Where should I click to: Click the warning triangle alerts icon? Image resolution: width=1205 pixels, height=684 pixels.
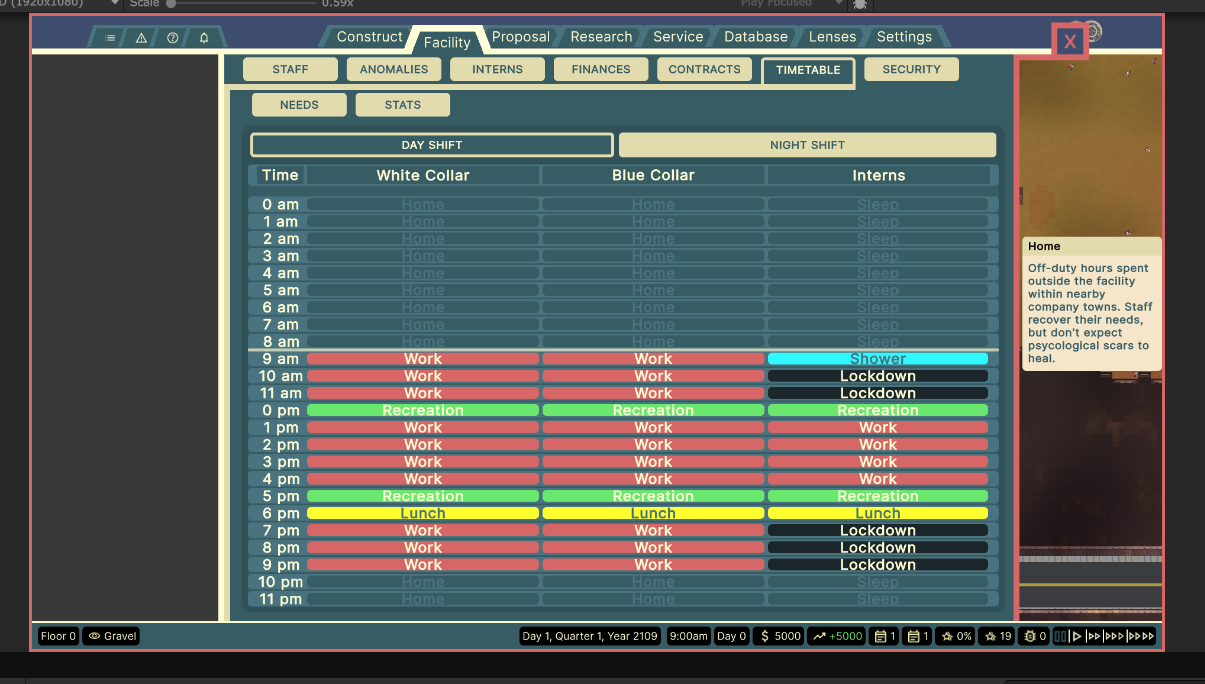141,38
